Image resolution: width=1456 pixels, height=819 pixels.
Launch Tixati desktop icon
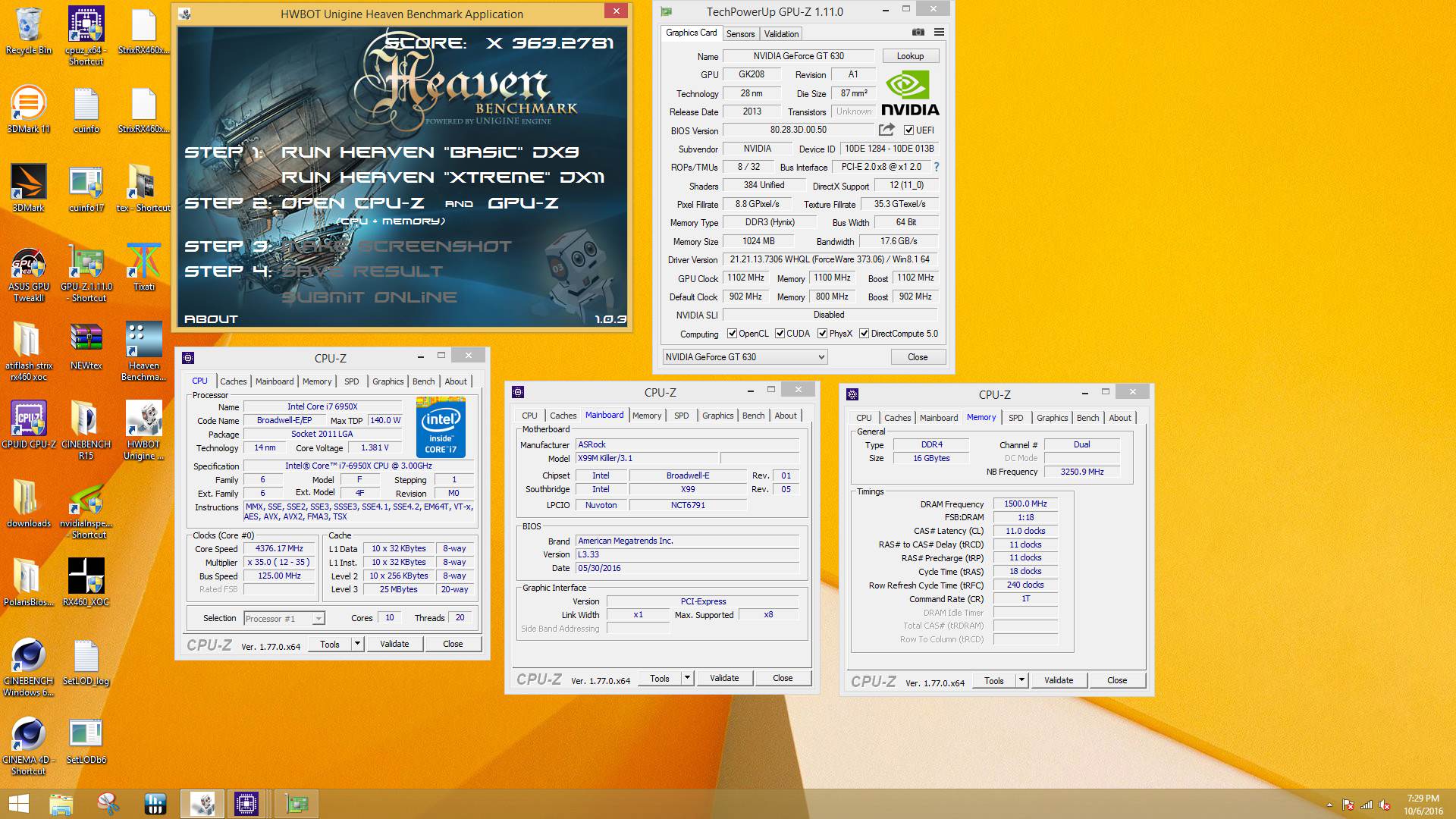(x=143, y=266)
